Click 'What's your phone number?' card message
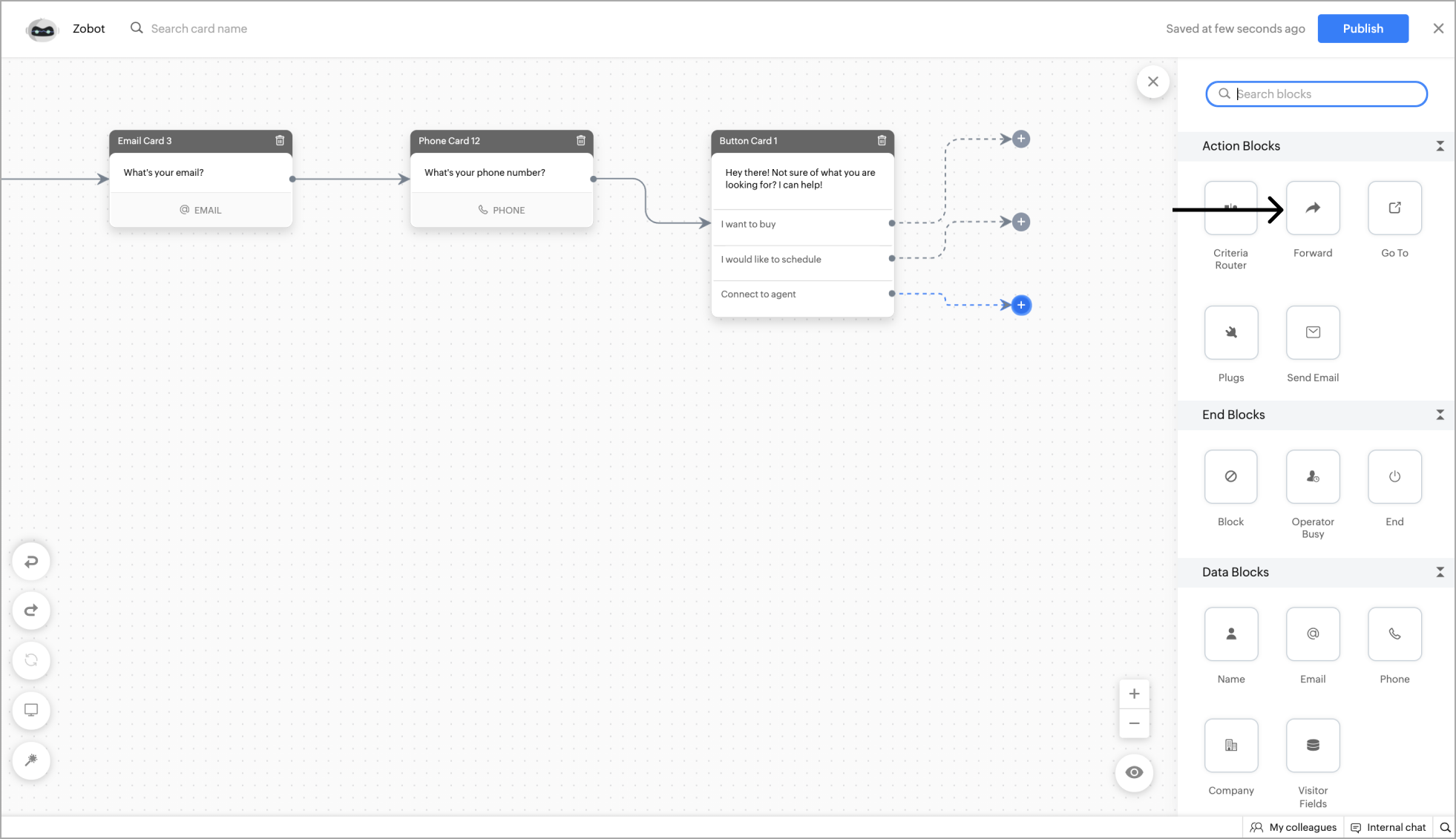The height and width of the screenshot is (839, 1456). [x=485, y=173]
